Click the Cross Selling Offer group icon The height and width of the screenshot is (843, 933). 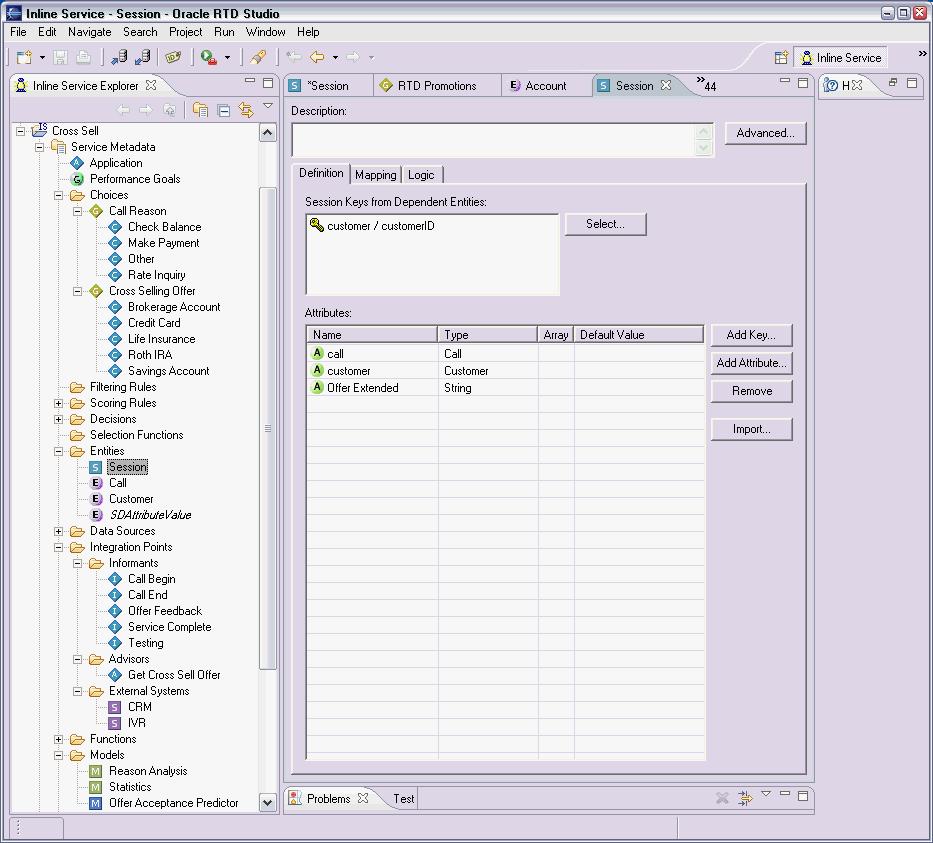pyautogui.click(x=96, y=291)
